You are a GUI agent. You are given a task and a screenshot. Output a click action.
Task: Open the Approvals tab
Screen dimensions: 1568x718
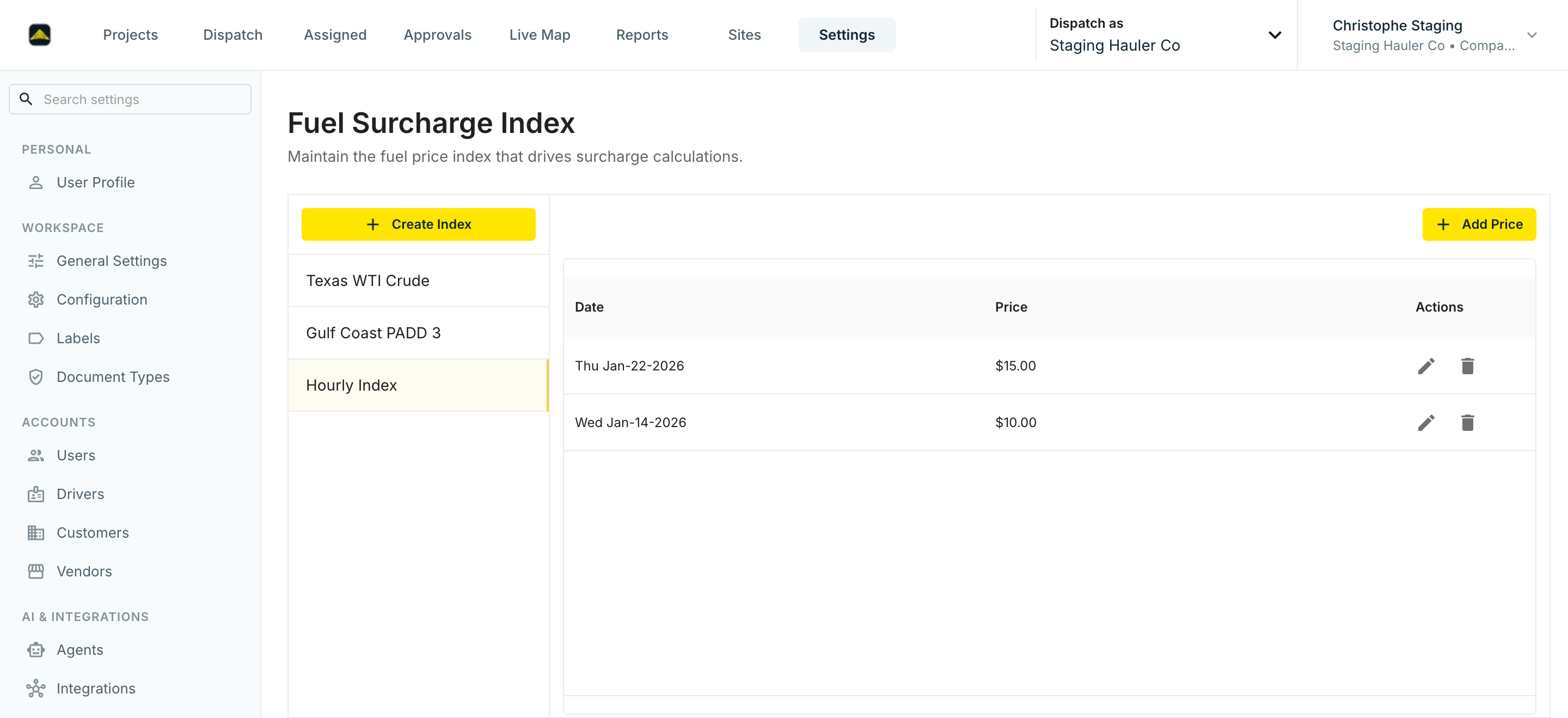click(438, 35)
